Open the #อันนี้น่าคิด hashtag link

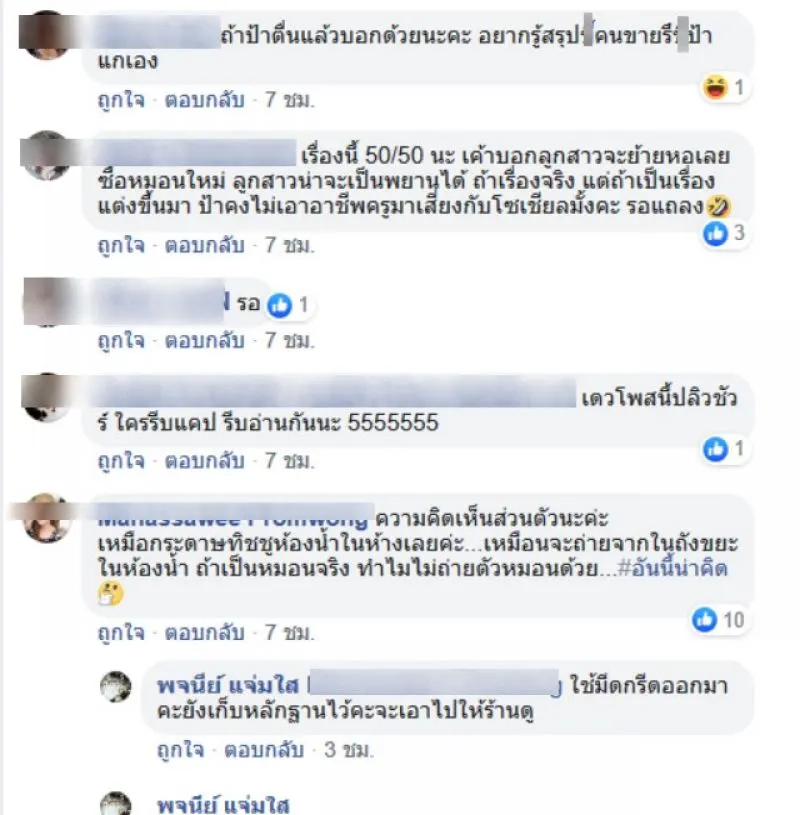pyautogui.click(x=673, y=568)
